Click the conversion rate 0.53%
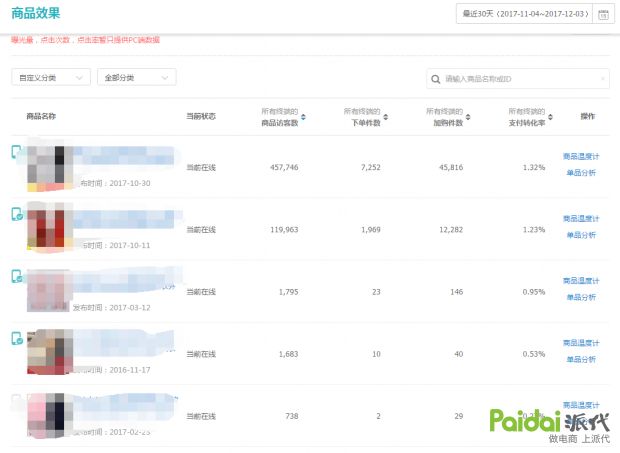Screen dimensions: 620x453 534,354
